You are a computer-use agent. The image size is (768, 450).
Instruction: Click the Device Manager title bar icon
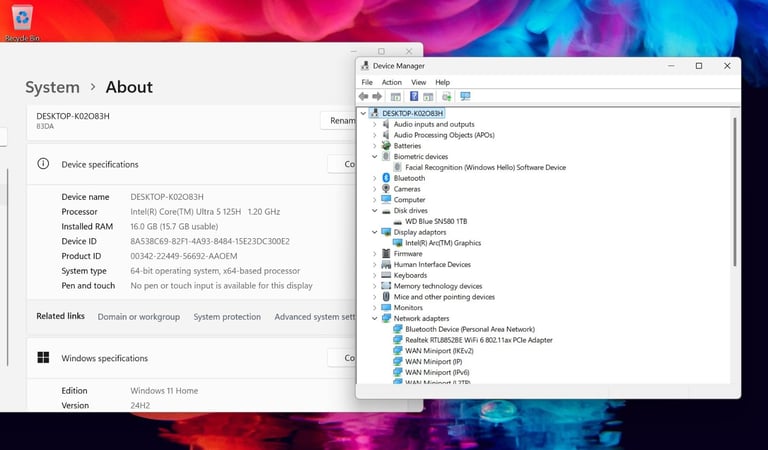click(365, 66)
